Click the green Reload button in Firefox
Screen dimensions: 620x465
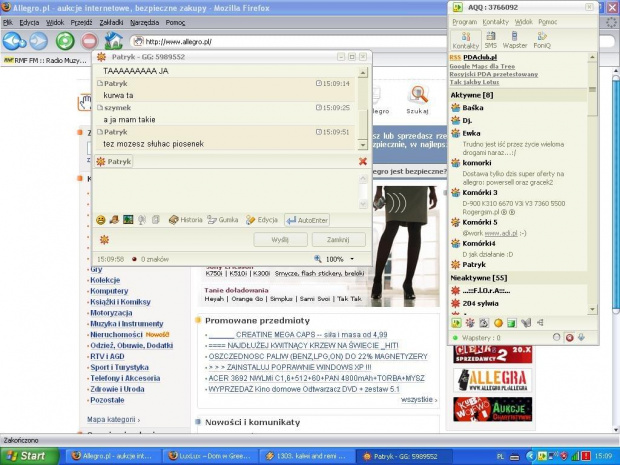(64, 41)
